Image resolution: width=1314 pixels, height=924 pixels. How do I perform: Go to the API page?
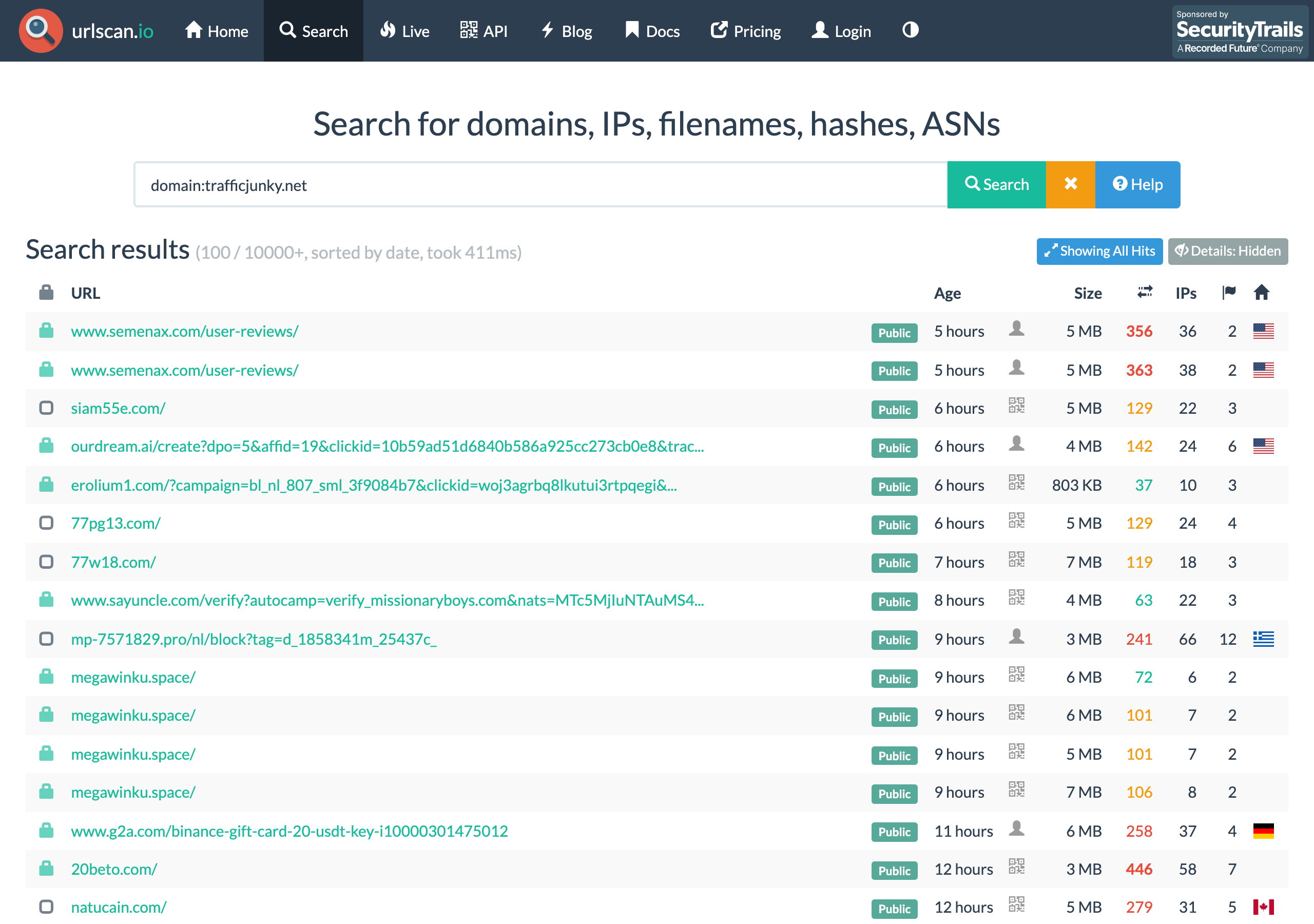coord(484,31)
